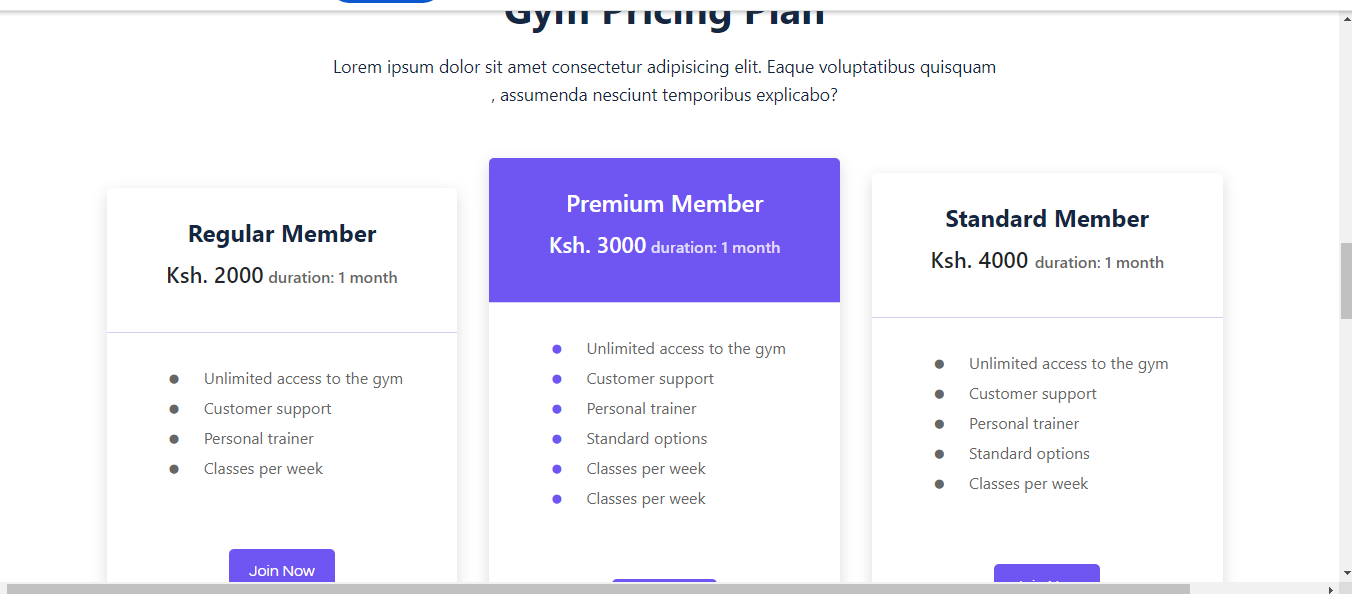Click the Standard Member heading
The width and height of the screenshot is (1352, 594).
coord(1046,218)
